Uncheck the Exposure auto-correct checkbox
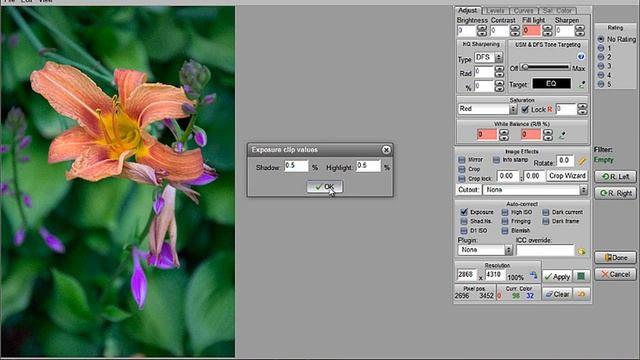The height and width of the screenshot is (360, 640). click(x=464, y=212)
